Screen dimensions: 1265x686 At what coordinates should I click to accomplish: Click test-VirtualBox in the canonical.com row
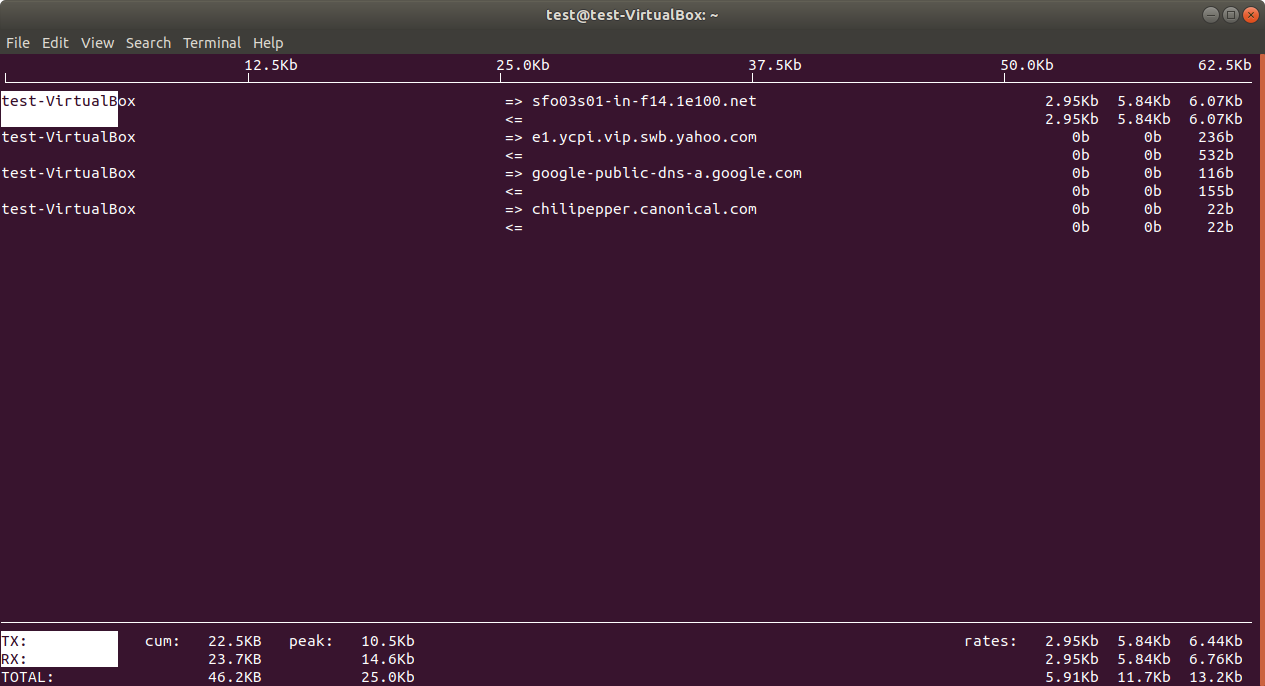click(68, 209)
